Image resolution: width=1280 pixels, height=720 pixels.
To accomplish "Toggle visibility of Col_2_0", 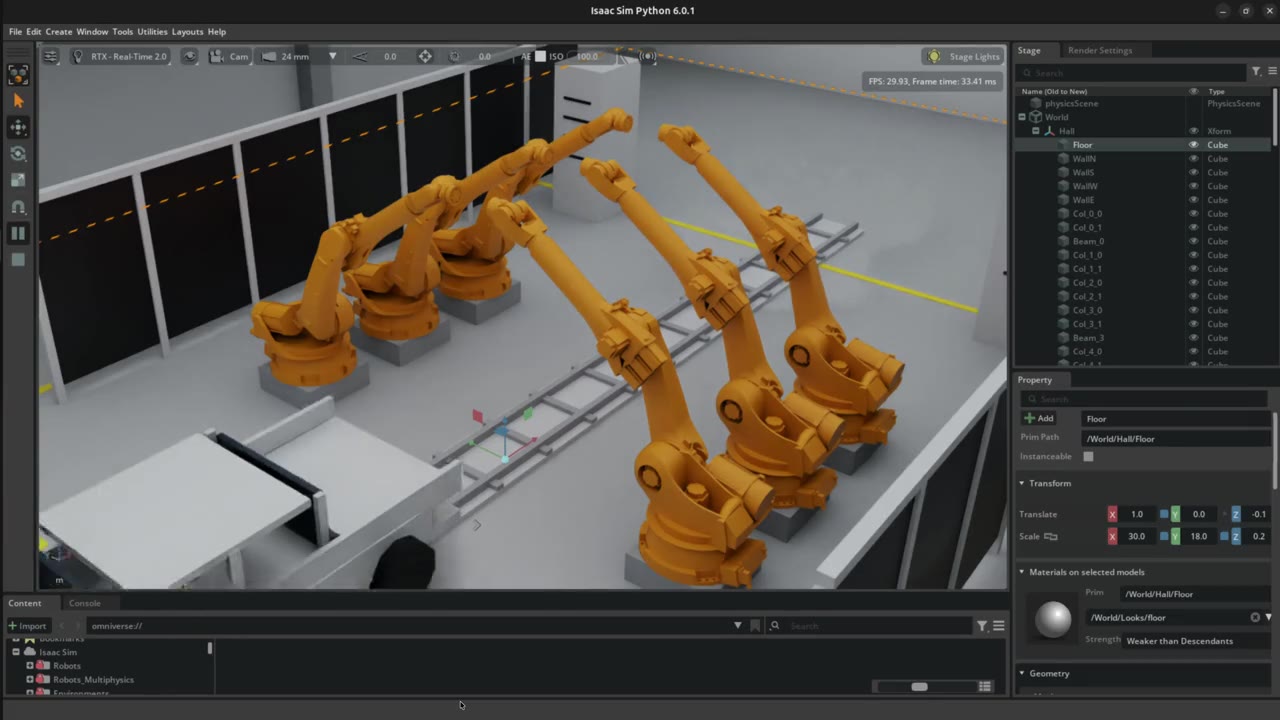I will pos(1193,283).
